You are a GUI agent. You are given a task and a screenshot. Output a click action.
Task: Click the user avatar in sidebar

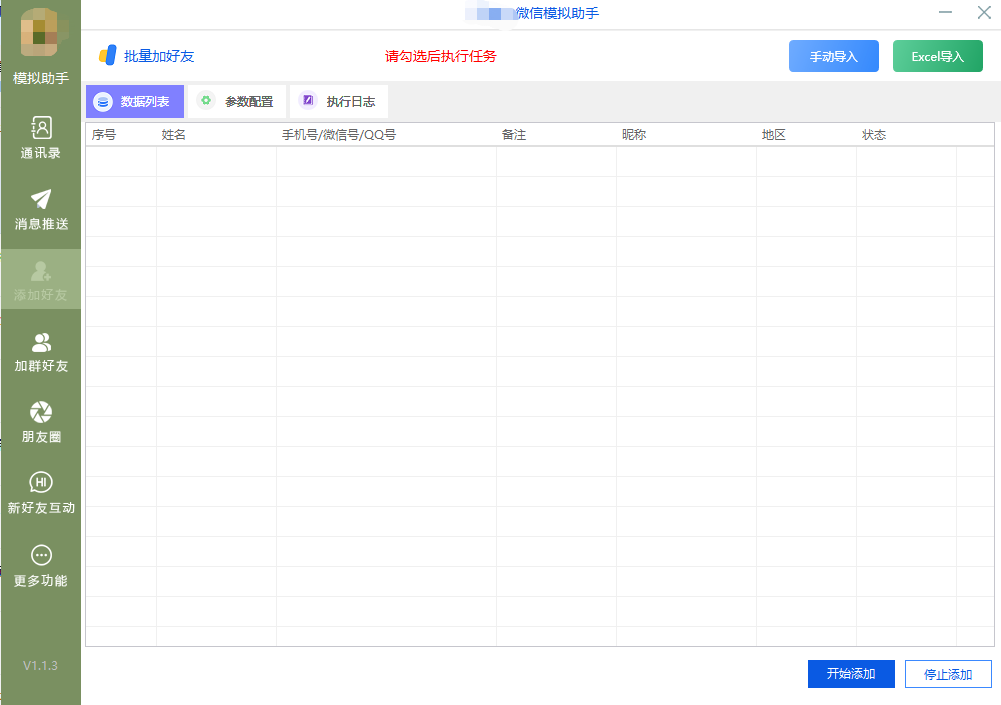pos(42,32)
